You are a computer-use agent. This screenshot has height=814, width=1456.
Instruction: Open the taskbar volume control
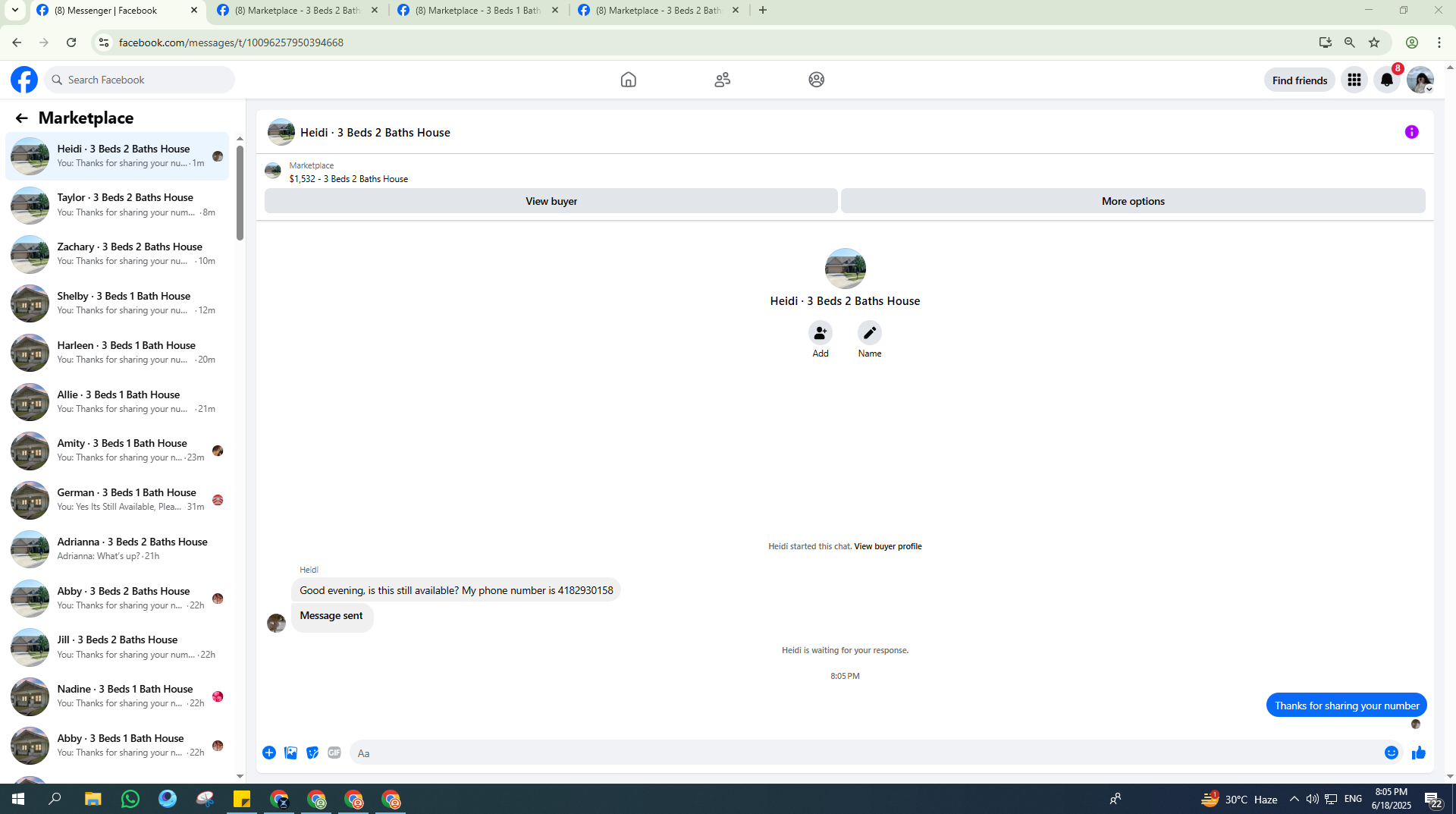point(1312,799)
